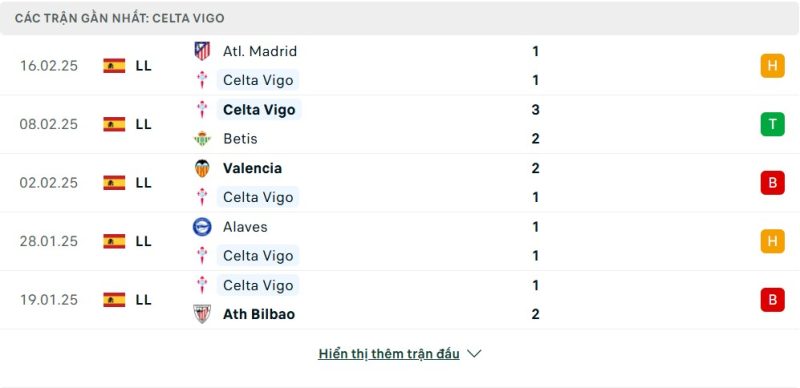800x388 pixels.
Task: Open the Valencia team name
Action: [252, 168]
